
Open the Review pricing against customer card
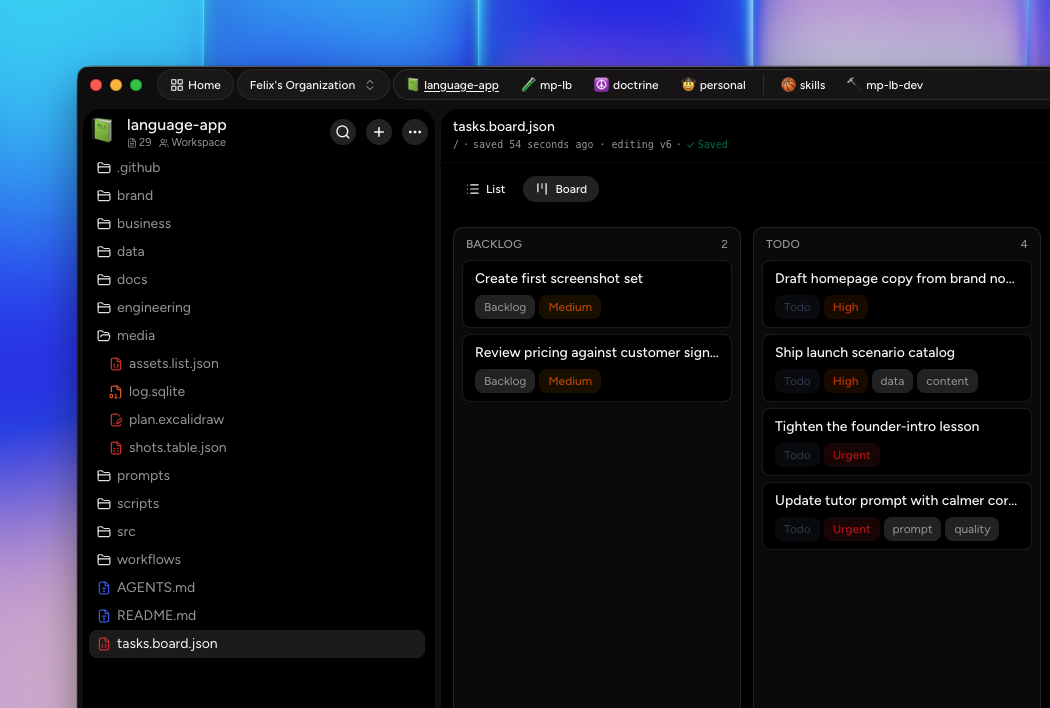pos(597,368)
